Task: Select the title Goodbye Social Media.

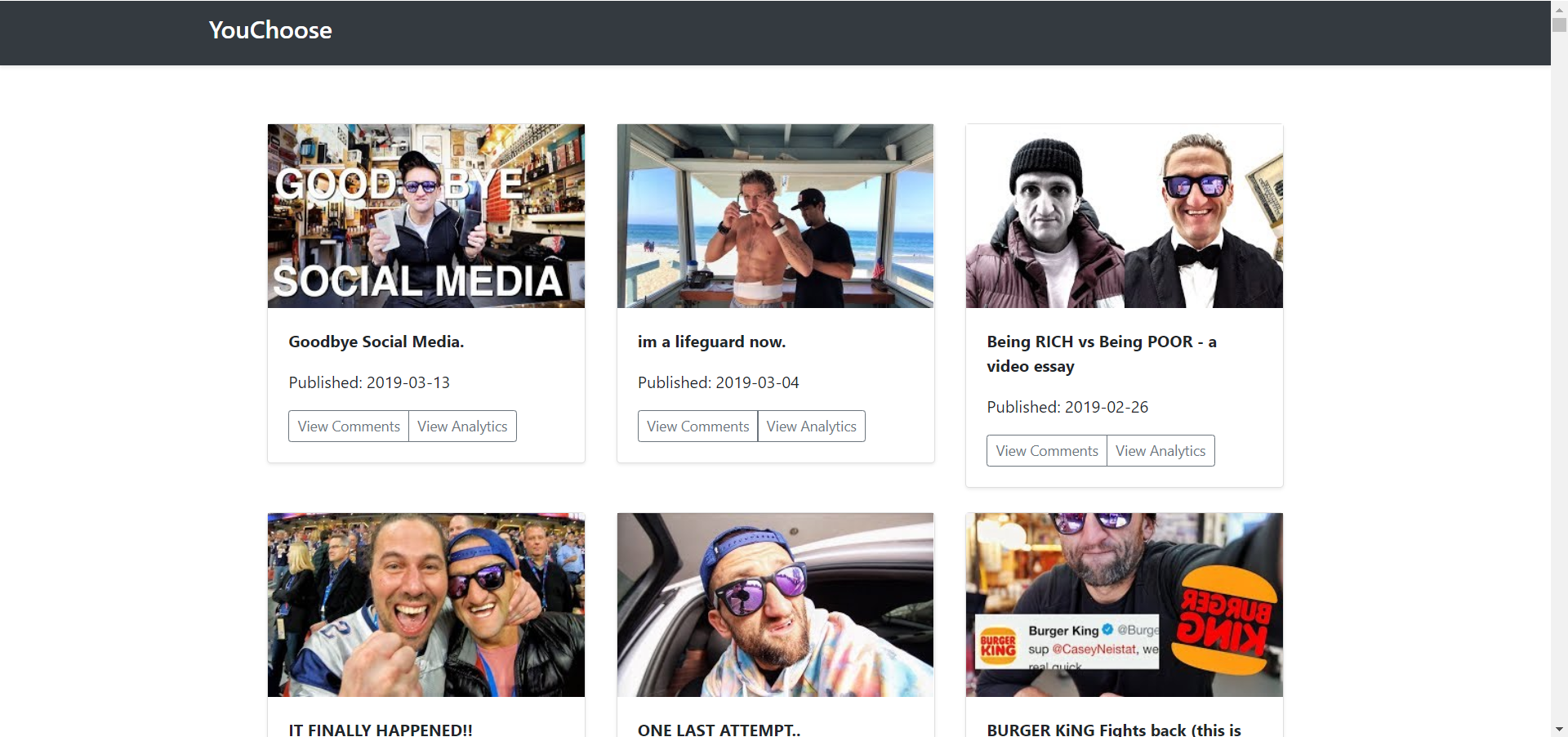Action: 376,342
